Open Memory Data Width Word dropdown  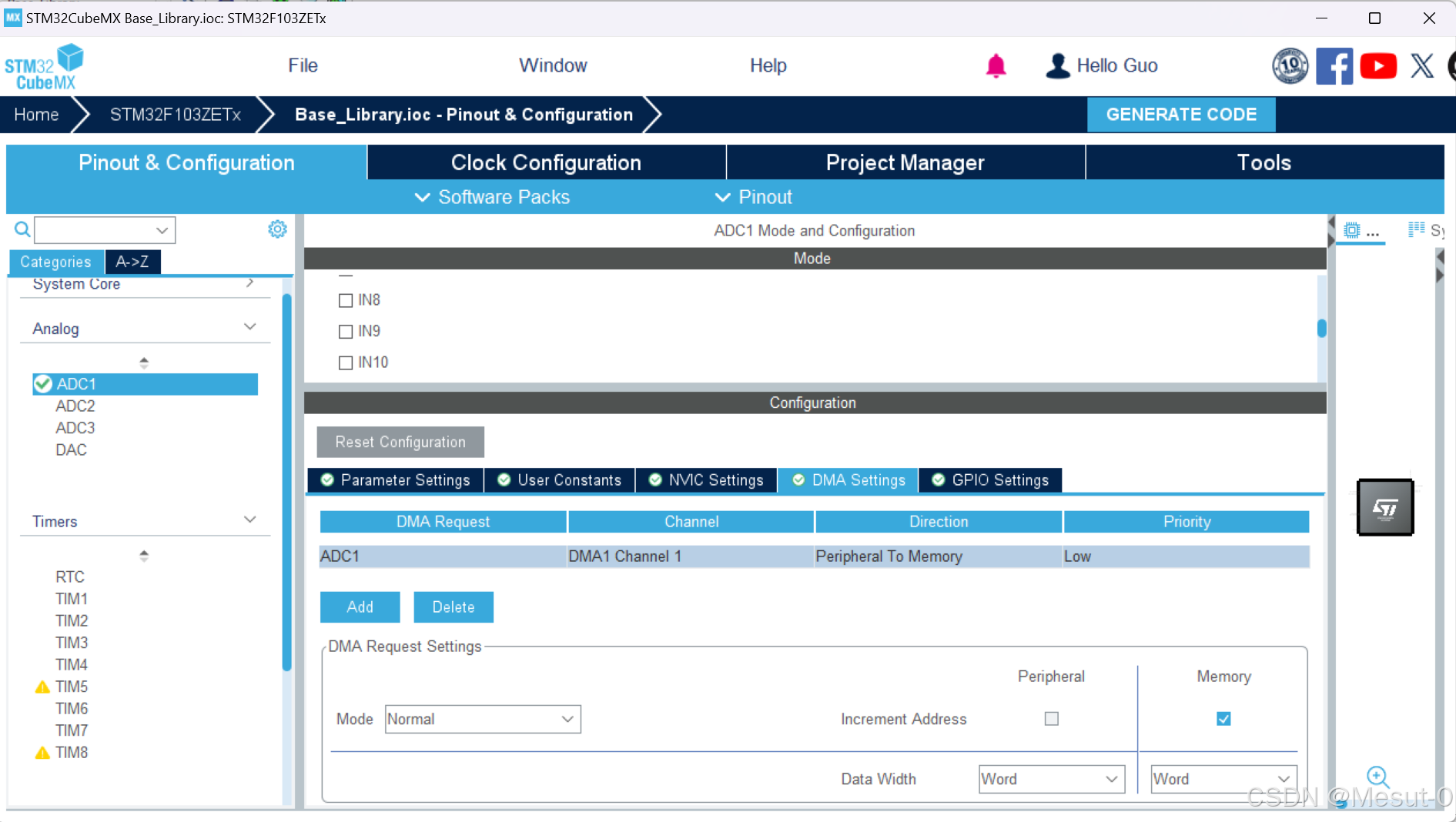[x=1223, y=779]
